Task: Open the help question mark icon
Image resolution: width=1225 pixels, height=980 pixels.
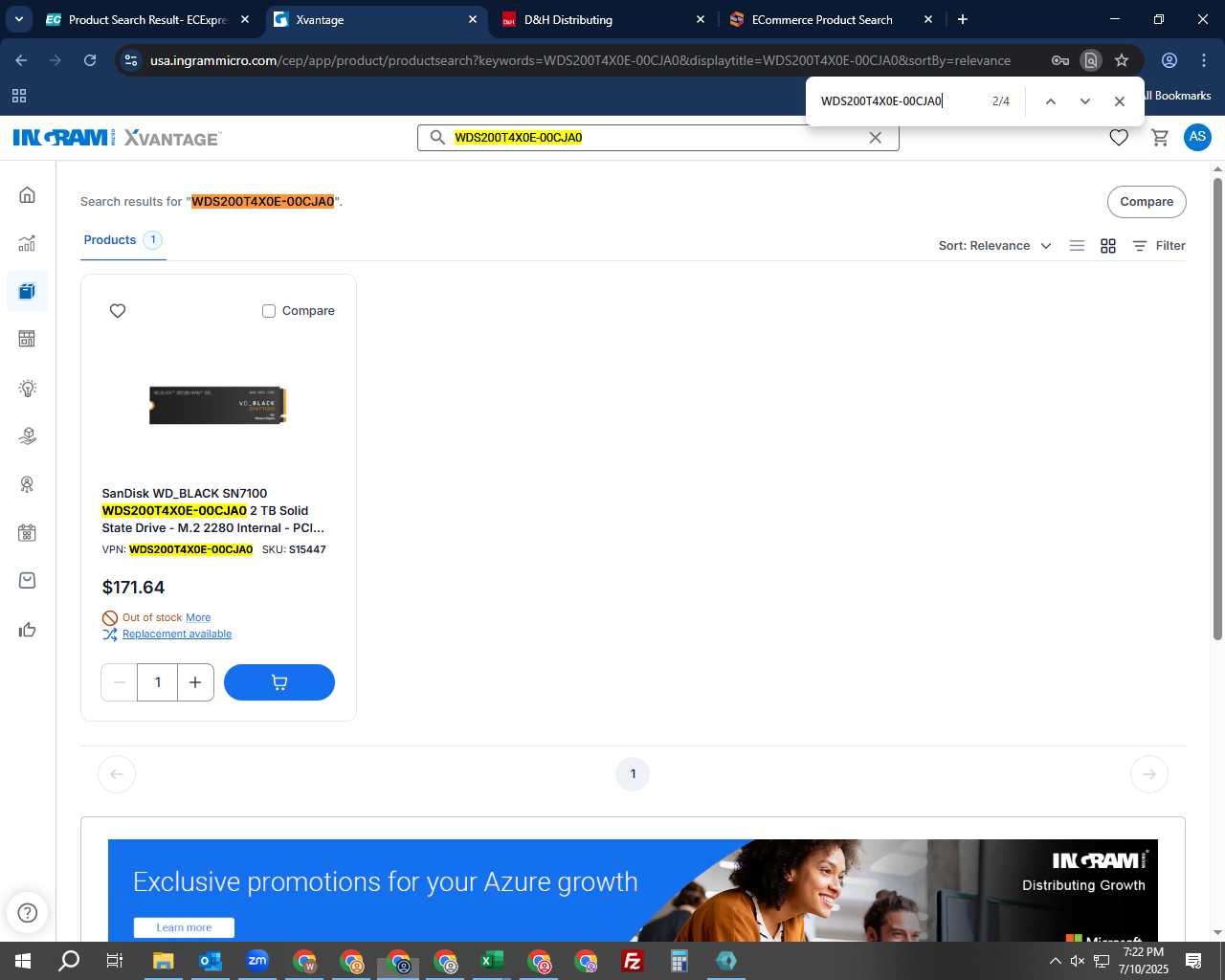Action: [28, 912]
